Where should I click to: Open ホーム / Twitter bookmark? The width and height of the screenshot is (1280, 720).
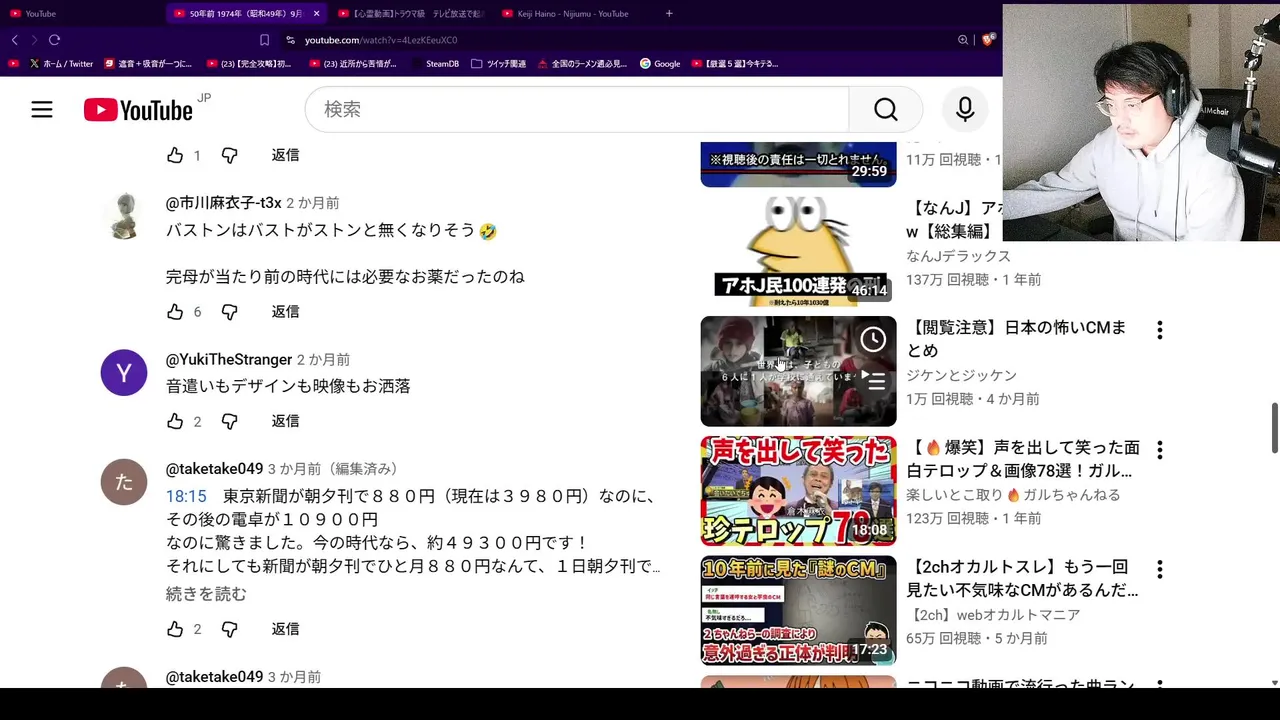61,63
